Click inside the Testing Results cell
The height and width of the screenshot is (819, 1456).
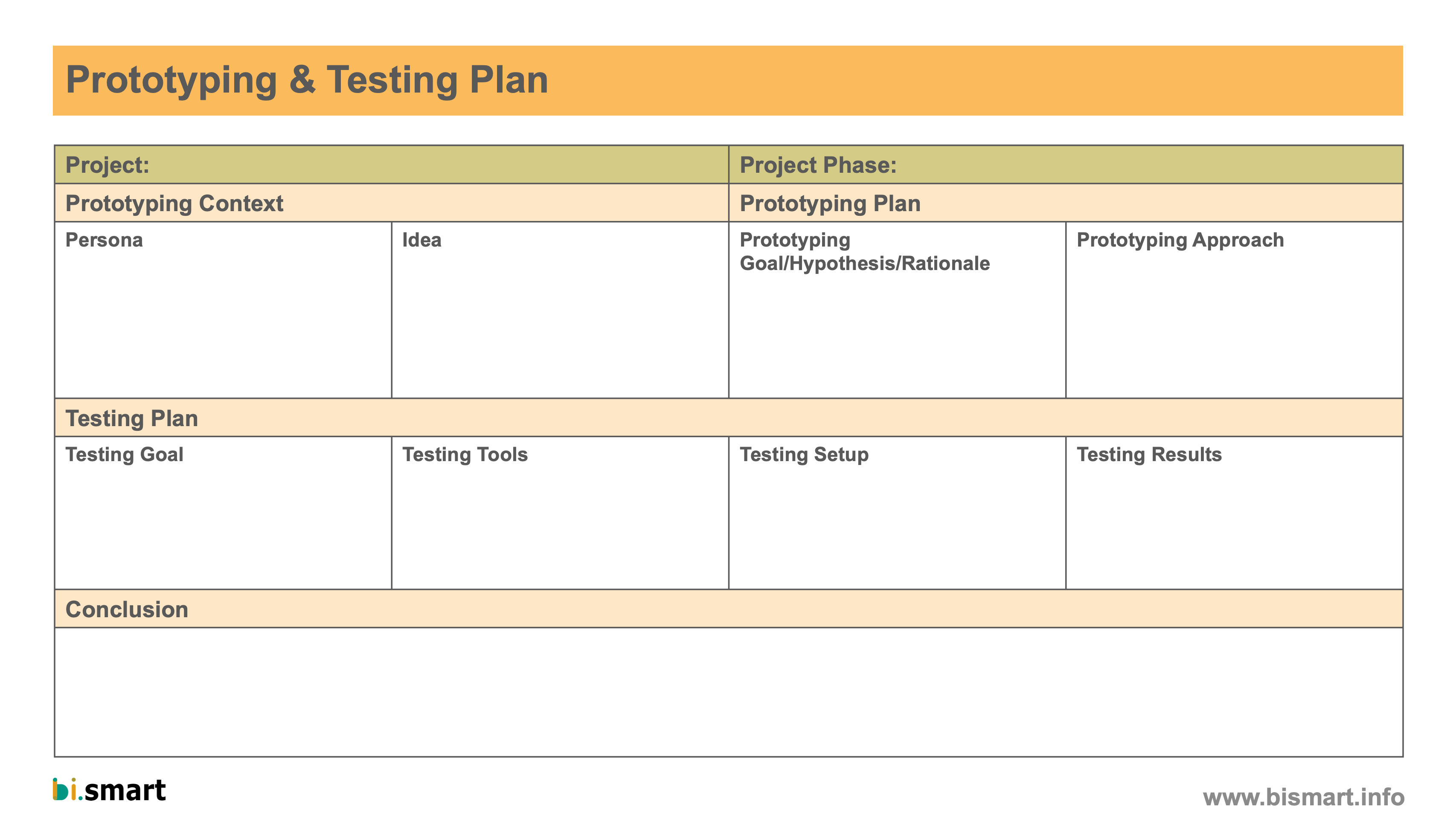tap(1235, 513)
